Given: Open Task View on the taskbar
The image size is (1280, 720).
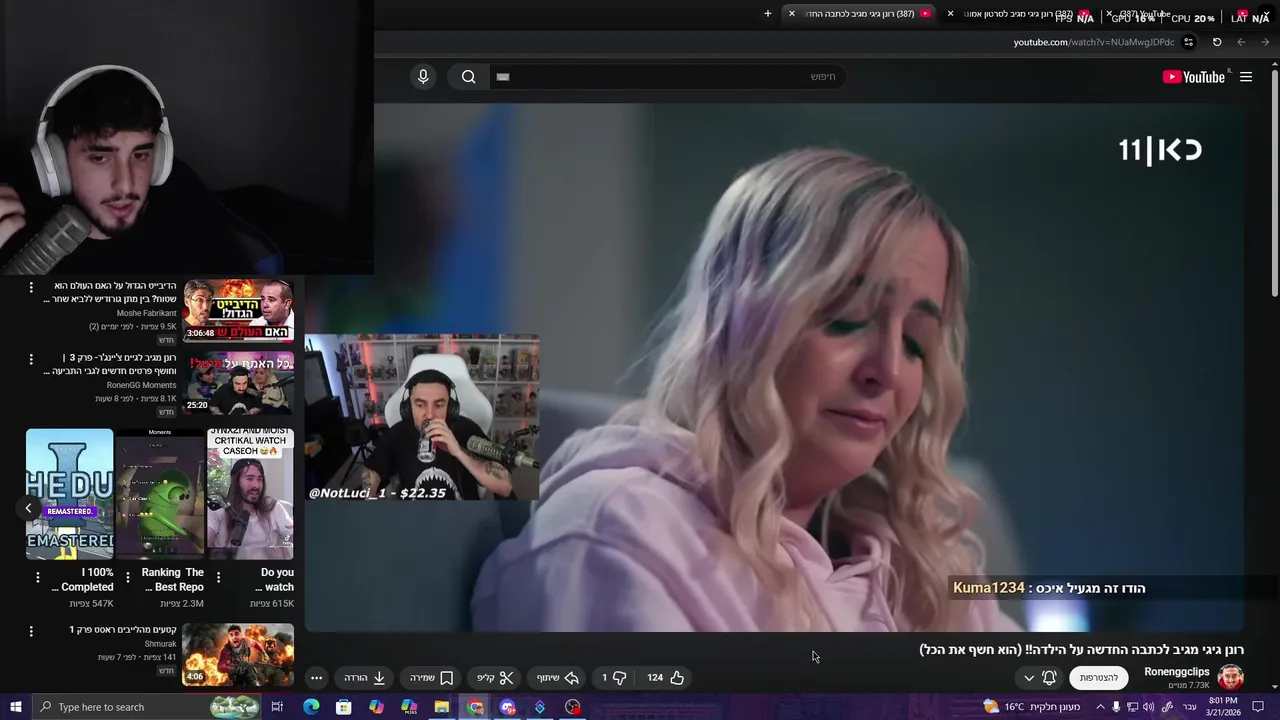Looking at the screenshot, I should [x=277, y=707].
